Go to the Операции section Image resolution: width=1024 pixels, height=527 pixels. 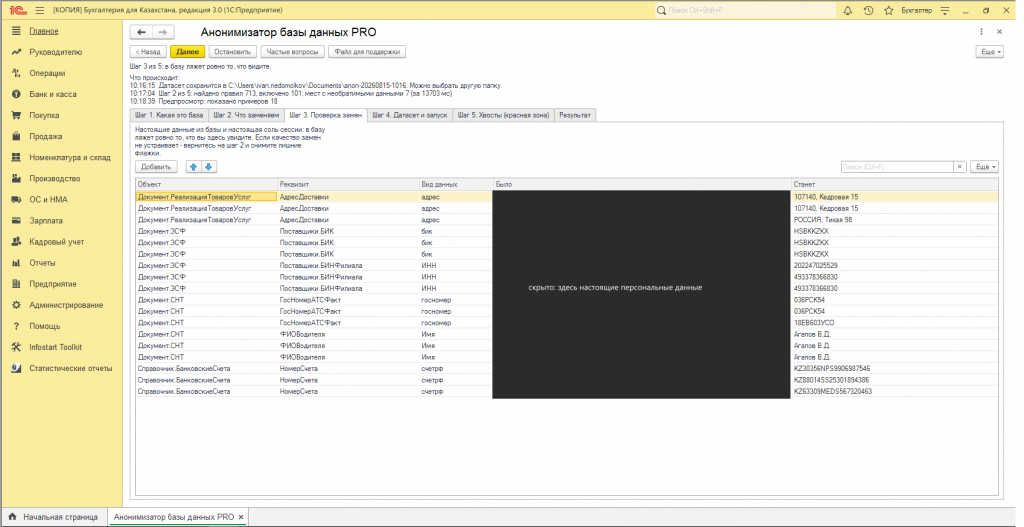(x=47, y=73)
